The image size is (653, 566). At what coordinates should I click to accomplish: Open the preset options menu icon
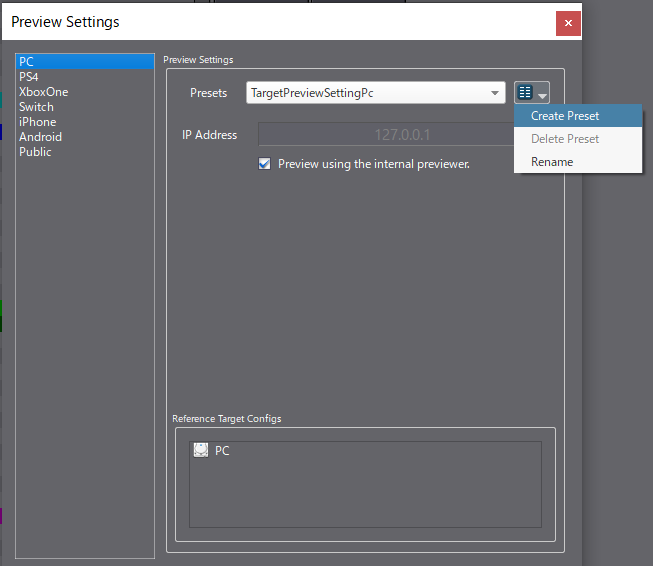pyautogui.click(x=531, y=92)
